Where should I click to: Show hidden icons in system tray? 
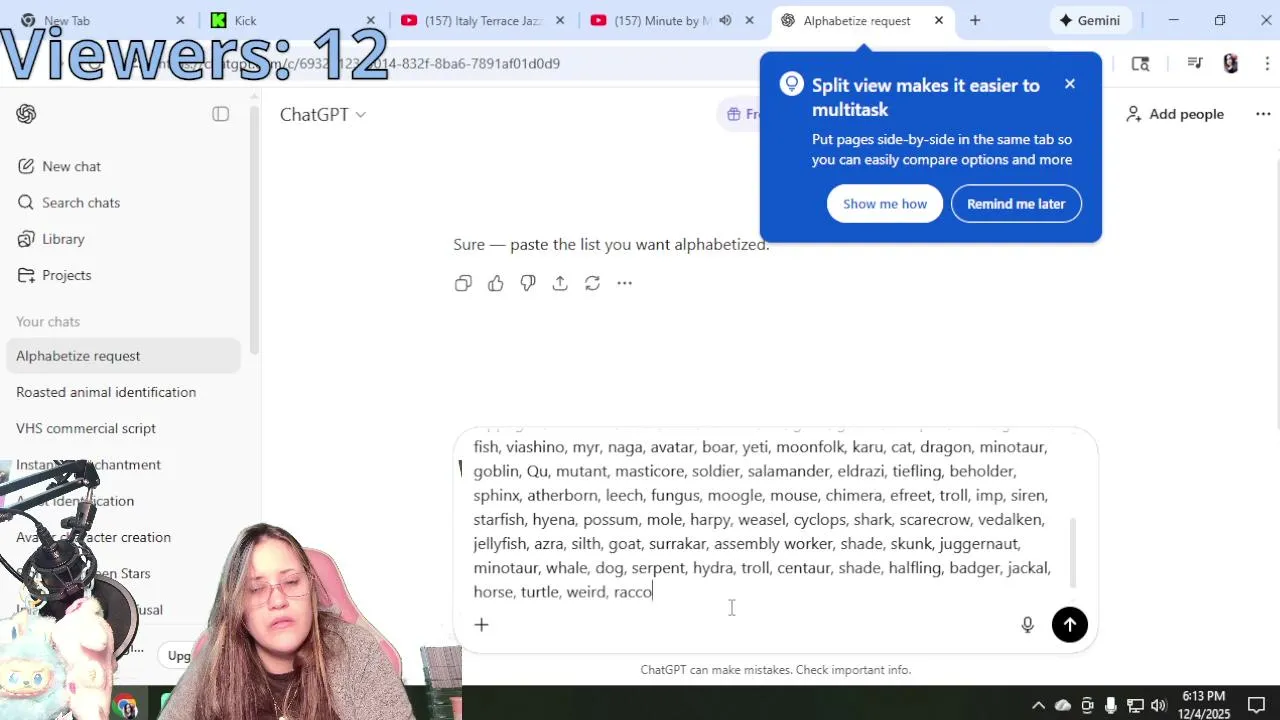pos(1038,706)
